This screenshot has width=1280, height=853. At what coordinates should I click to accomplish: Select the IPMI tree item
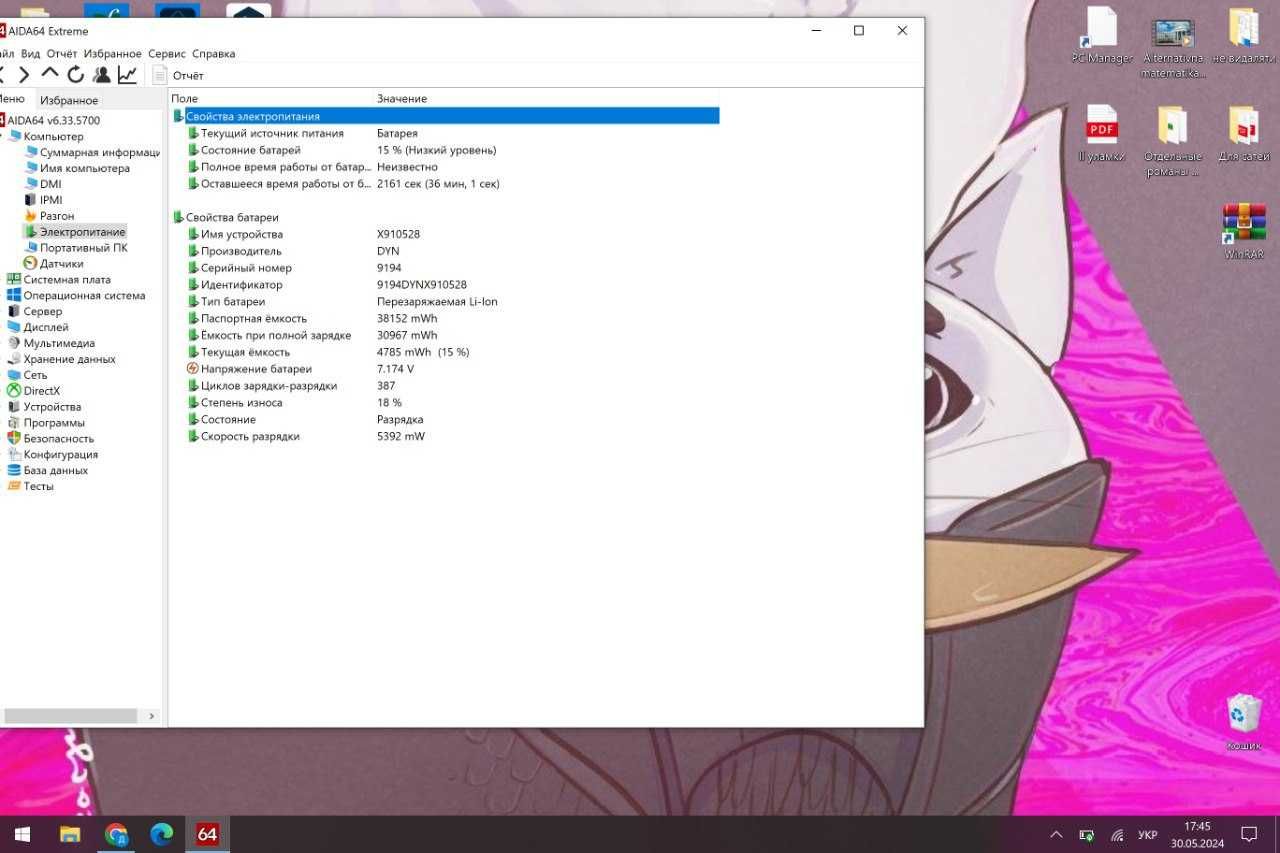point(43,200)
